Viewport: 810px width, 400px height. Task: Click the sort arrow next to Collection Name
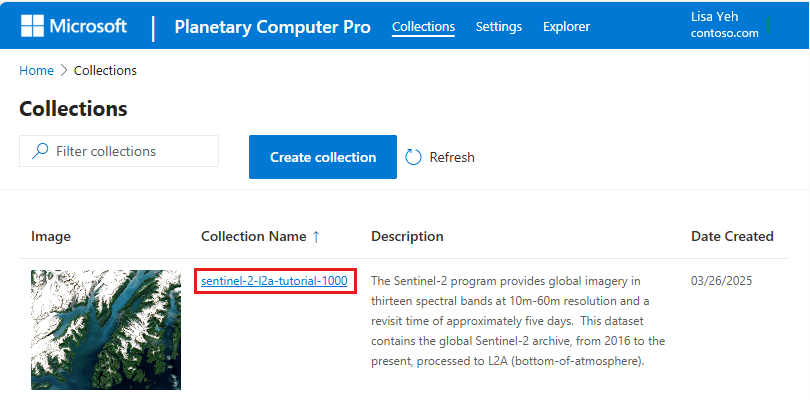(x=316, y=237)
